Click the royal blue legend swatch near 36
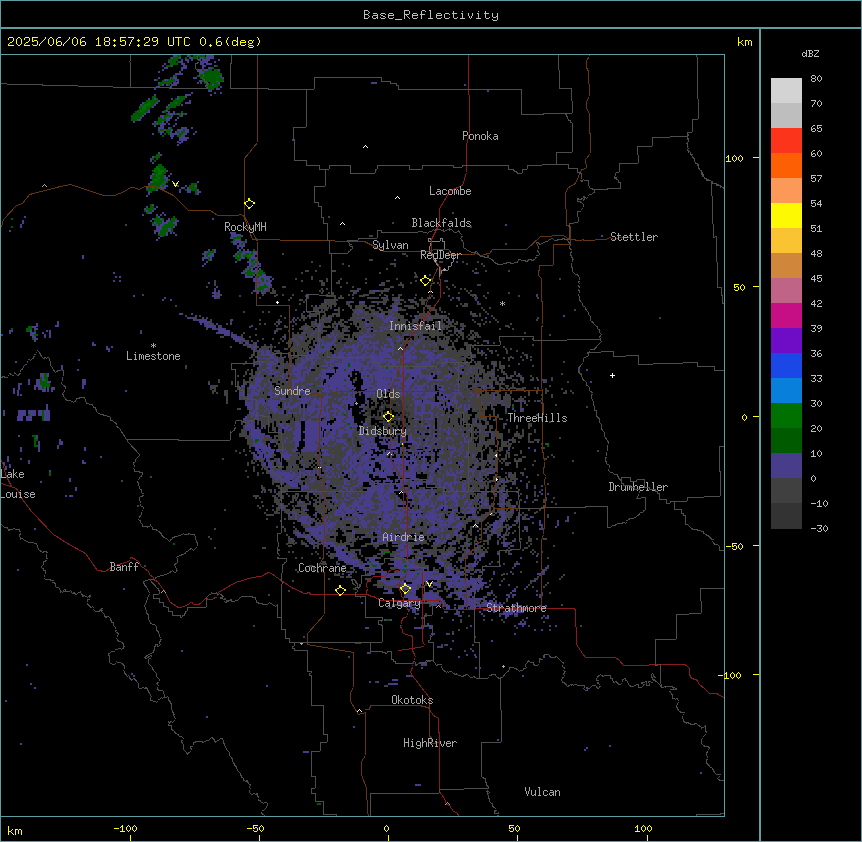 tap(786, 365)
